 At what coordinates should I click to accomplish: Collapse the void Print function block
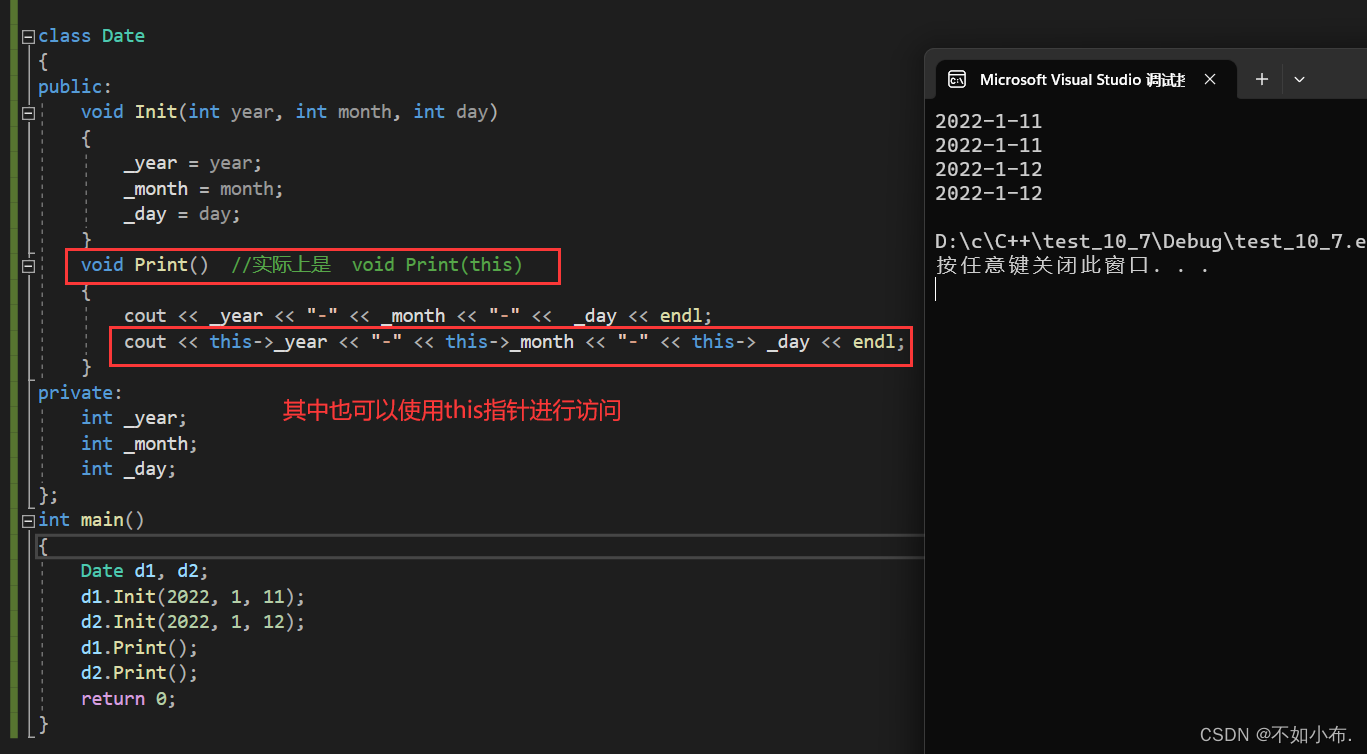(x=29, y=265)
